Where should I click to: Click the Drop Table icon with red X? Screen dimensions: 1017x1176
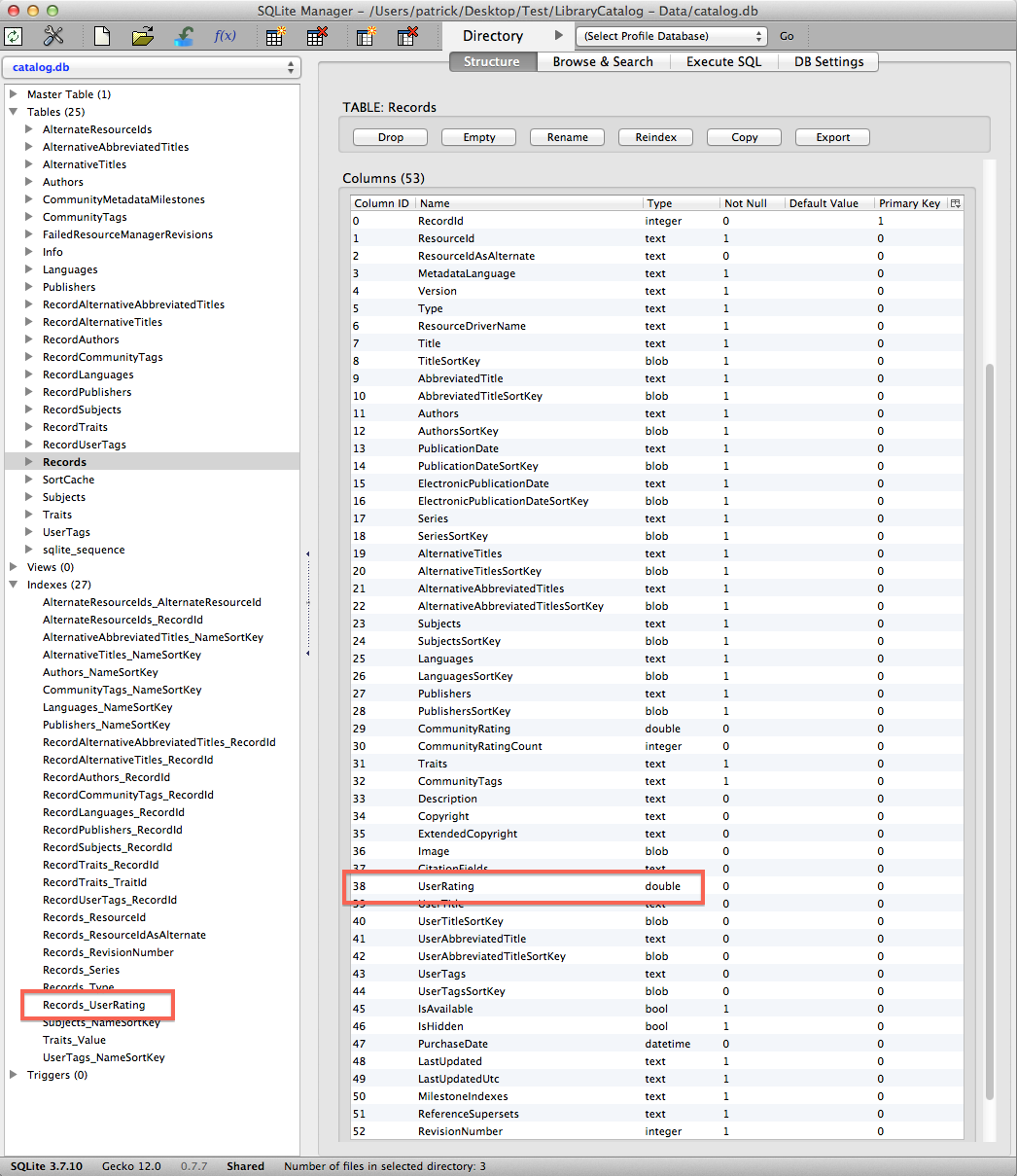click(x=317, y=37)
